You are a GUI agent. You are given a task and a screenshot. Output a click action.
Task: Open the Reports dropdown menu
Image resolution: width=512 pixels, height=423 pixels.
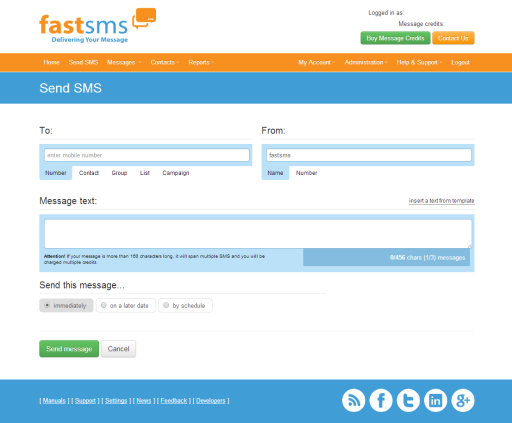tap(201, 62)
